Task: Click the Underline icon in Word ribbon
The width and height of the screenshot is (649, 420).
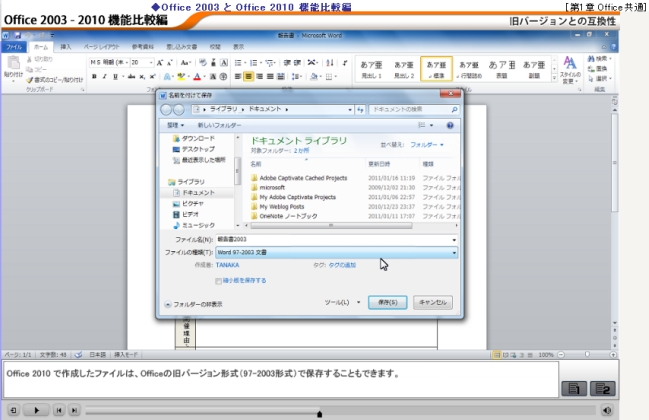Action: 115,77
